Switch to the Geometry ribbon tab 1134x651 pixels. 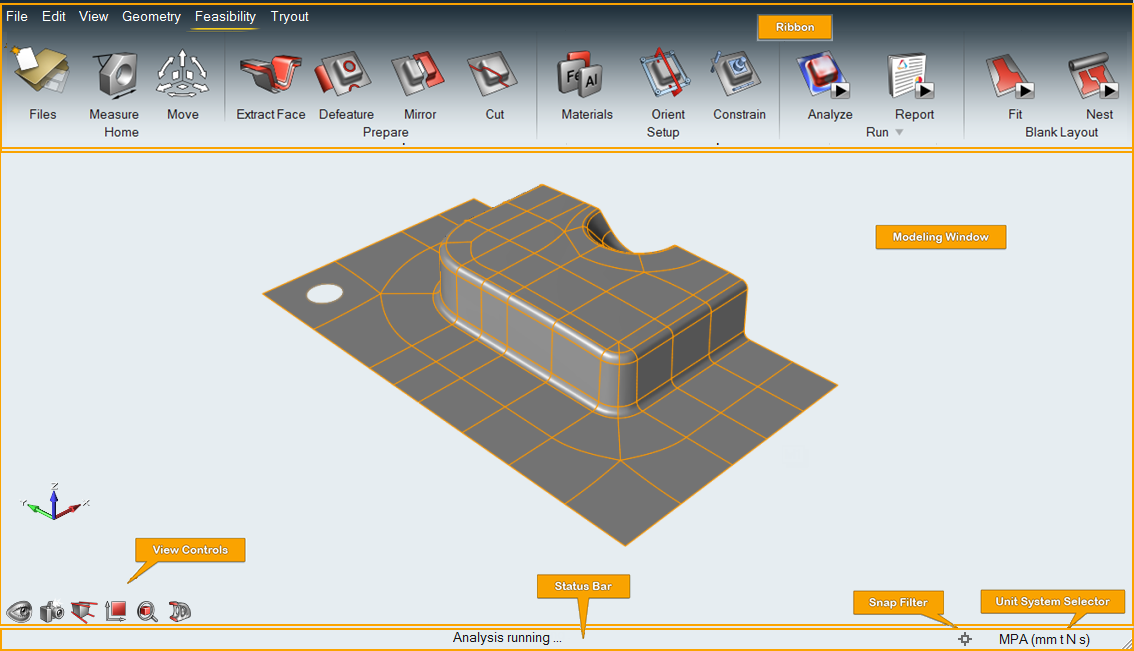tap(151, 16)
